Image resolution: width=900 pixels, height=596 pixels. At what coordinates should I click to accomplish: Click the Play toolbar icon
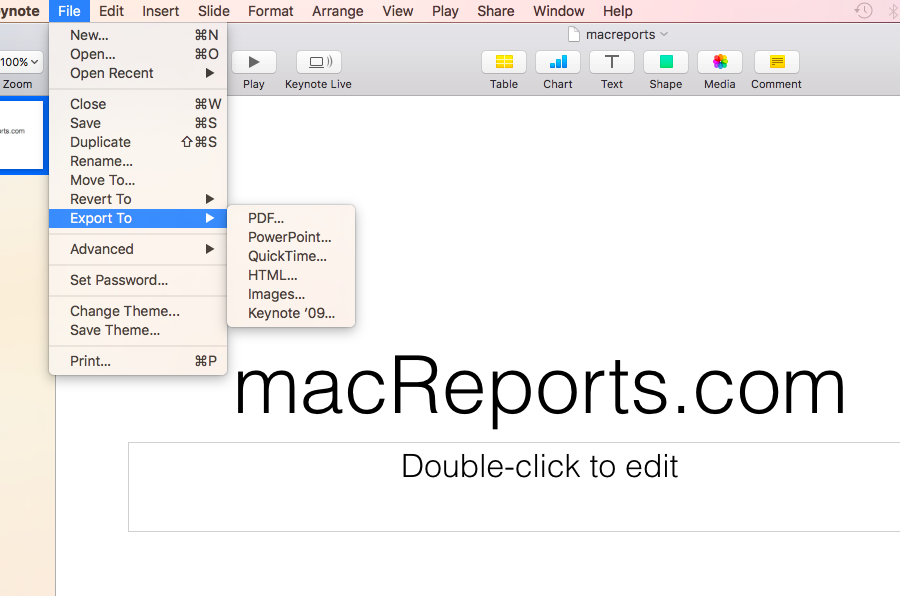click(254, 62)
